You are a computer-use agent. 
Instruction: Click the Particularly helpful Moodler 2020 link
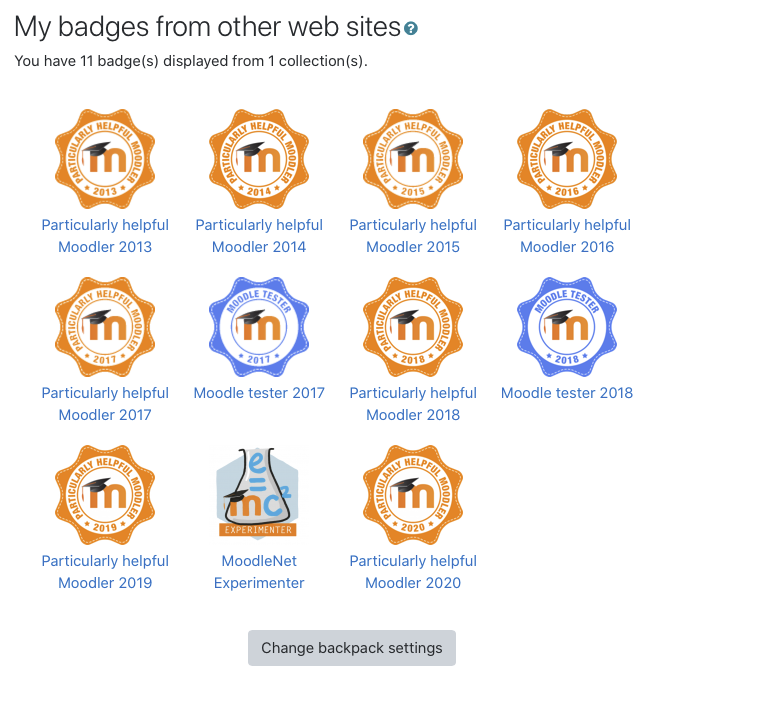413,572
